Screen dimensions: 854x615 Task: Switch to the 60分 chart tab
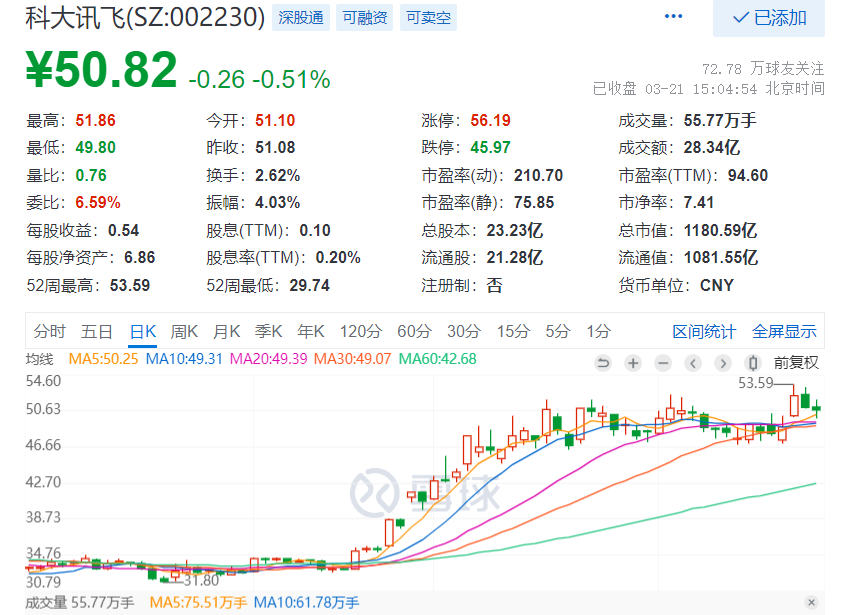[x=414, y=331]
